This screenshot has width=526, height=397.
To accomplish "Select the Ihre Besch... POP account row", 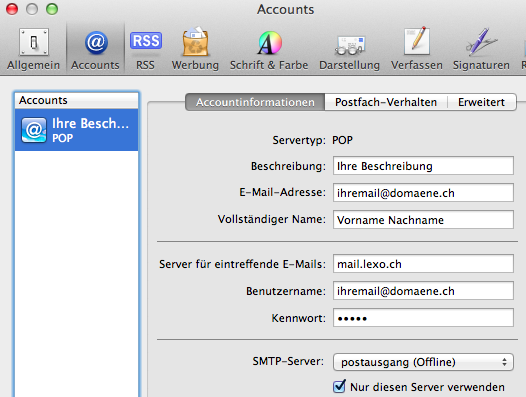I will pos(76,130).
